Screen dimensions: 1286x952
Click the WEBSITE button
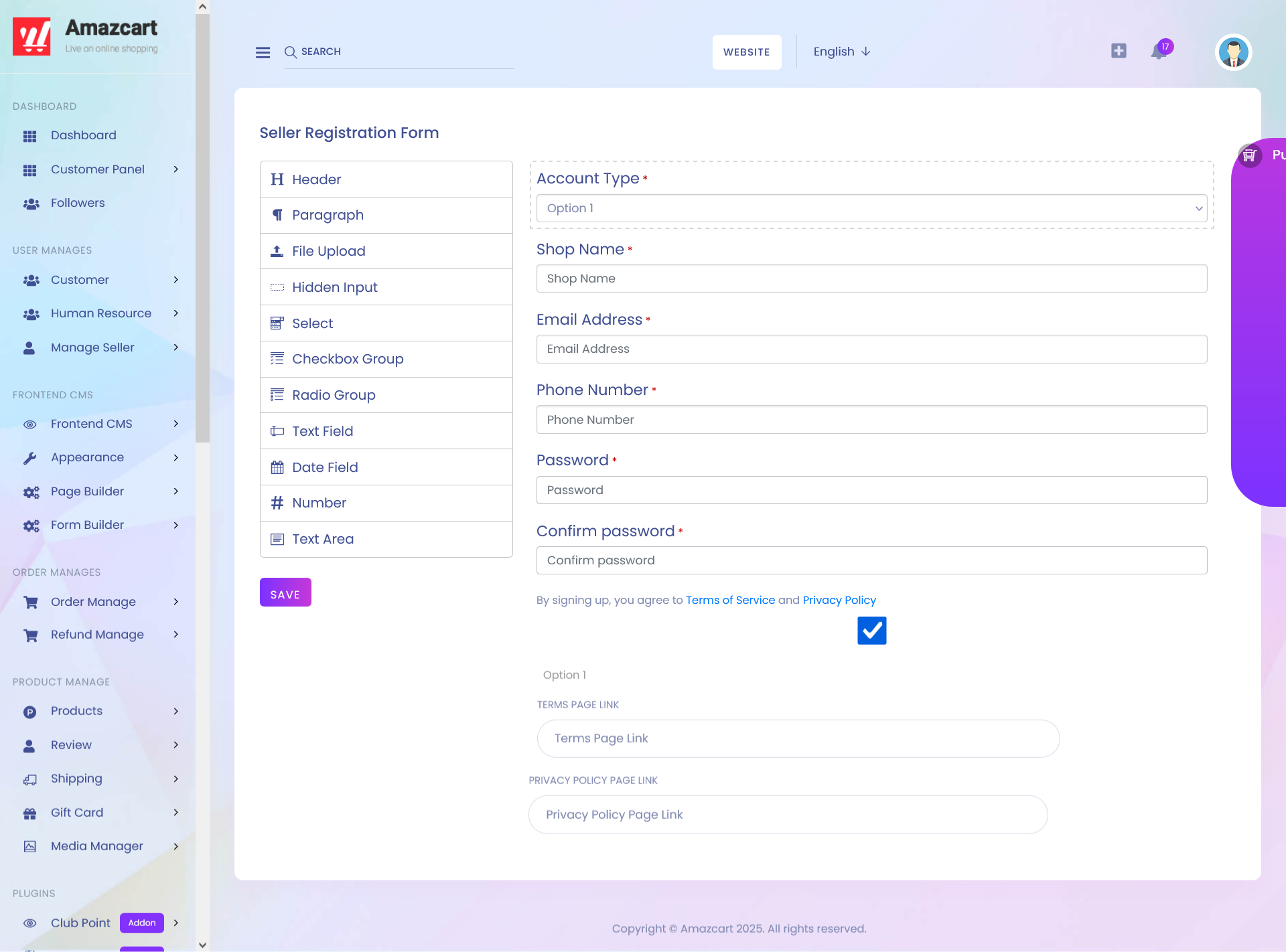[x=747, y=52]
